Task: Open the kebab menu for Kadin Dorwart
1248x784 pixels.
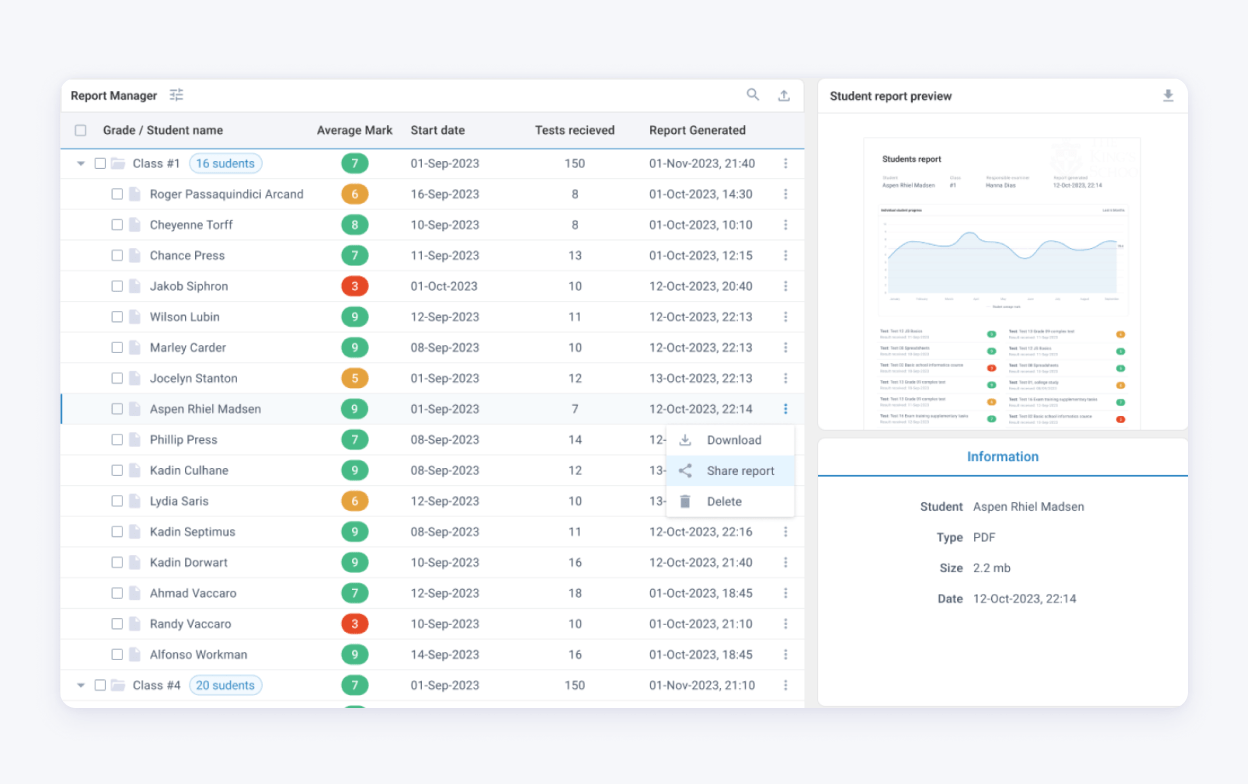Action: click(x=786, y=562)
